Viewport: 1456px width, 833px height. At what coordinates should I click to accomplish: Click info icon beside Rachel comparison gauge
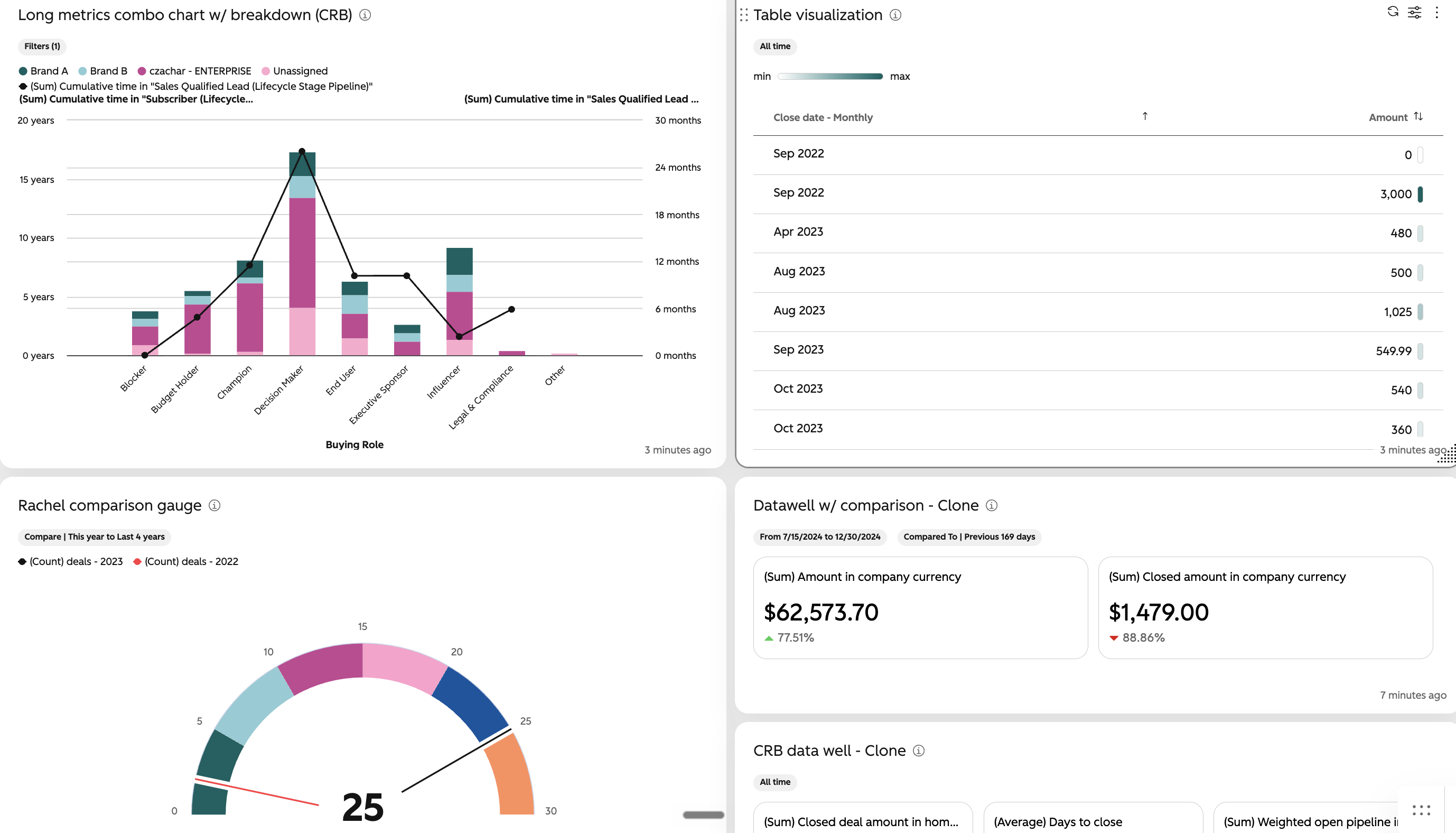[214, 505]
